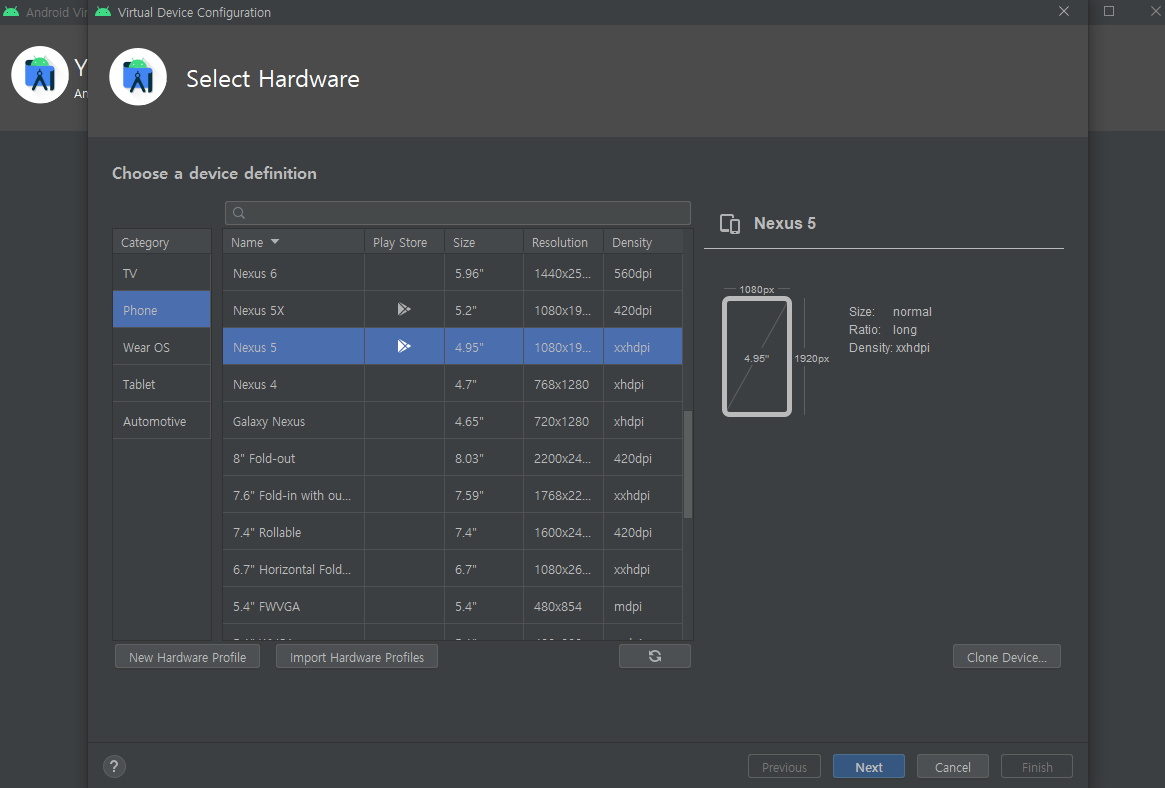Screen dimensions: 1165x788
Task: Click the Android Studio logo beside Select Hardware
Action: pos(138,77)
